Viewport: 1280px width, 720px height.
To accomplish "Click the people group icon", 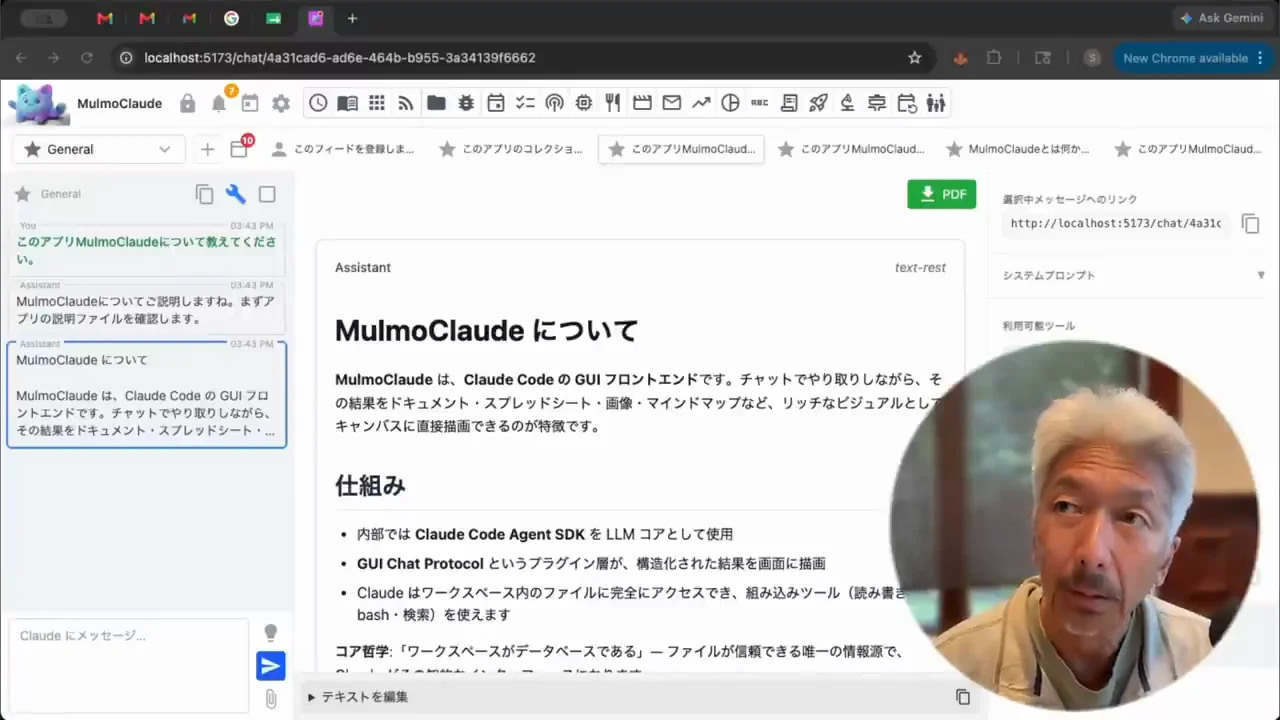I will pos(936,102).
